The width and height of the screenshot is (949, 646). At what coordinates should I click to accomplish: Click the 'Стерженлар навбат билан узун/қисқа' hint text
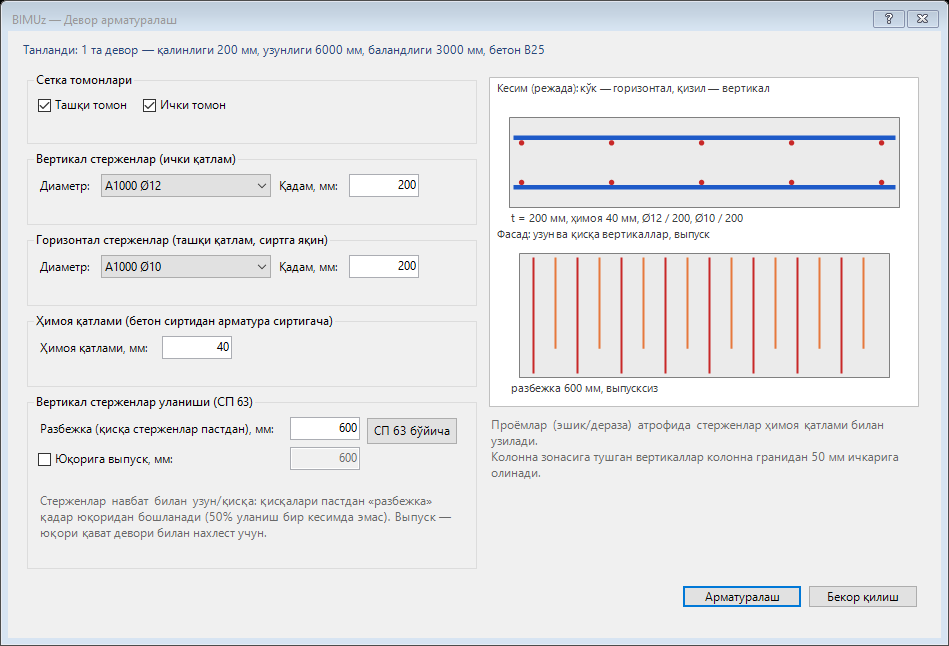coord(246,517)
